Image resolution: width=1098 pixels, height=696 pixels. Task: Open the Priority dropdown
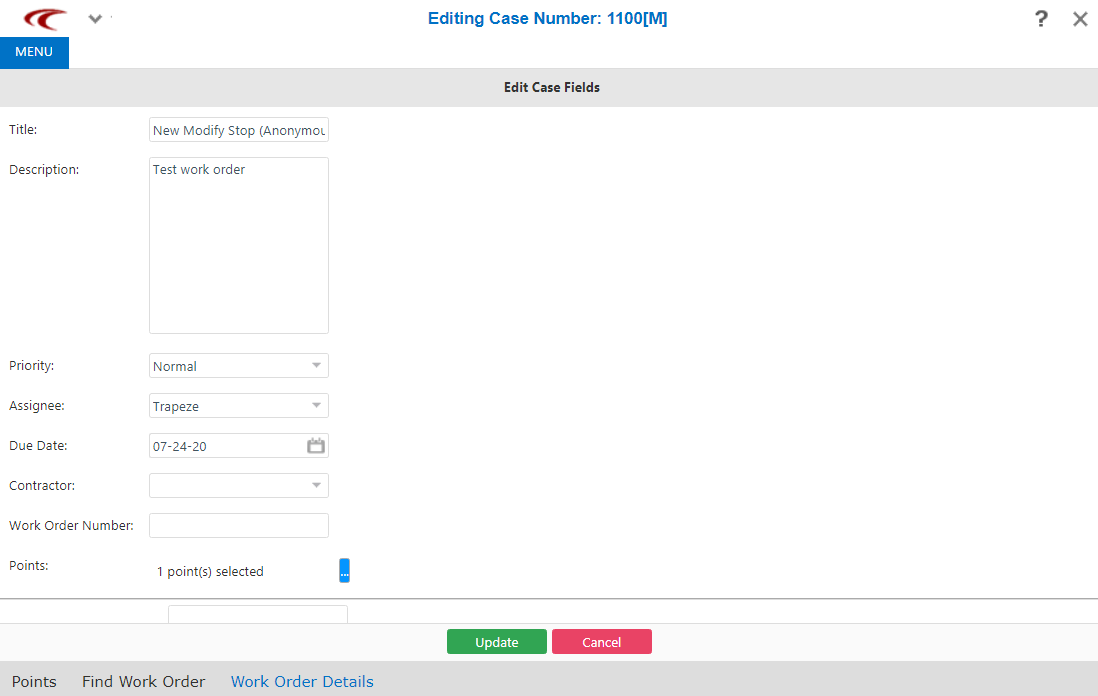pos(317,365)
